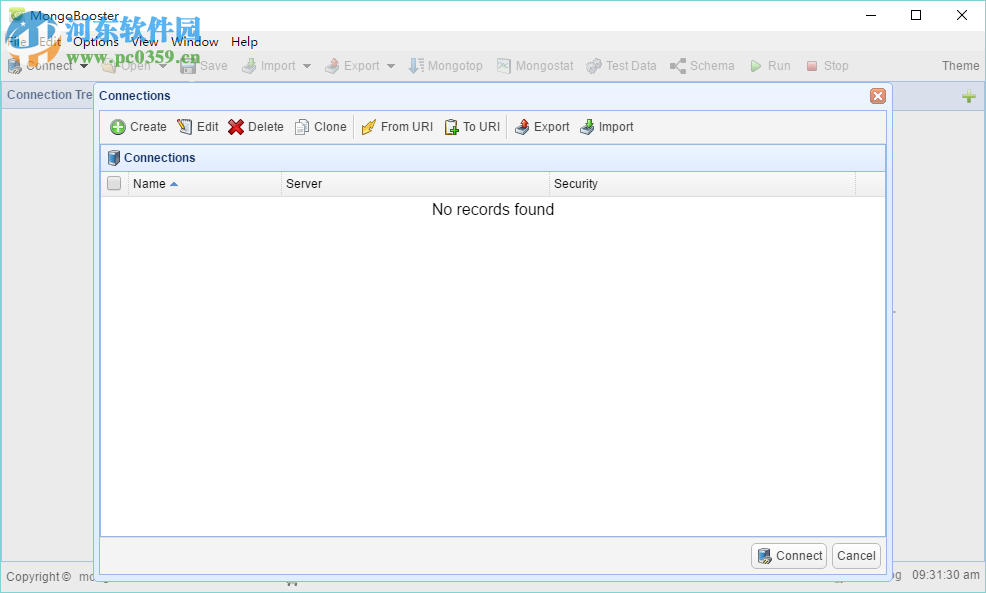Screen dimensions: 986x593
Task: Convert connection To URI
Action: point(471,127)
